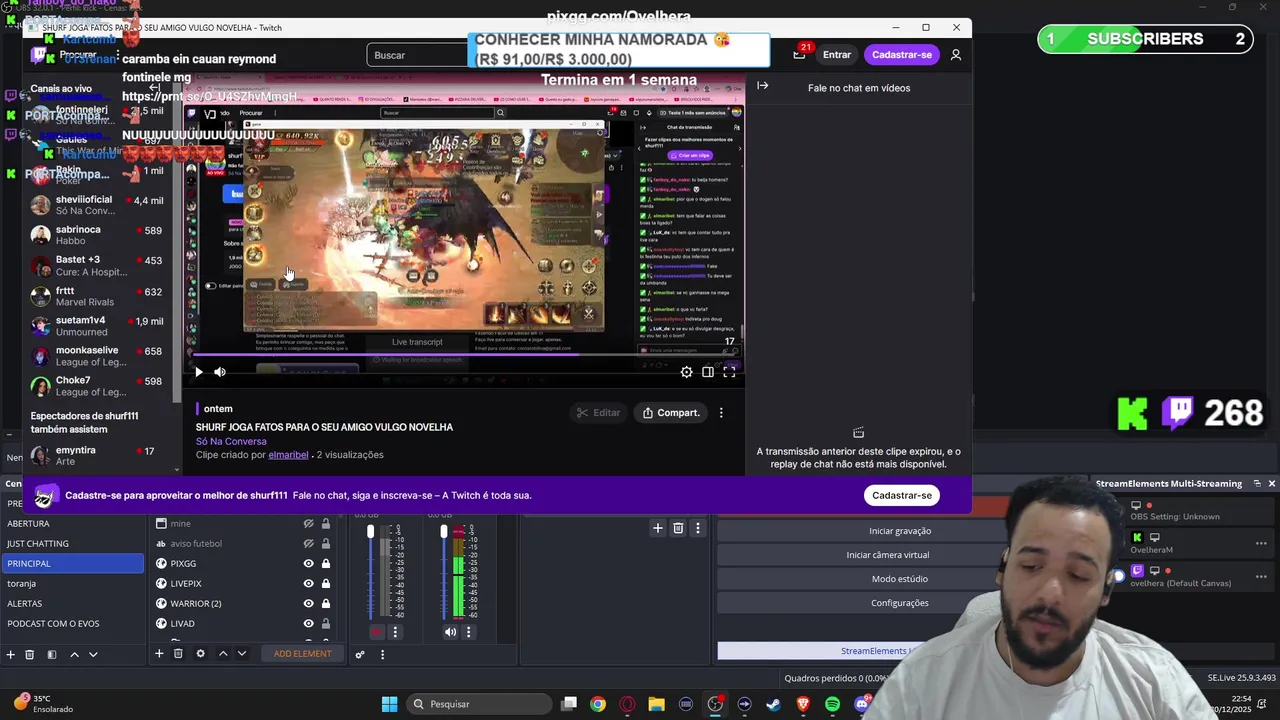Add scene transition plus icon
This screenshot has height=720, width=1280.
coord(657,528)
